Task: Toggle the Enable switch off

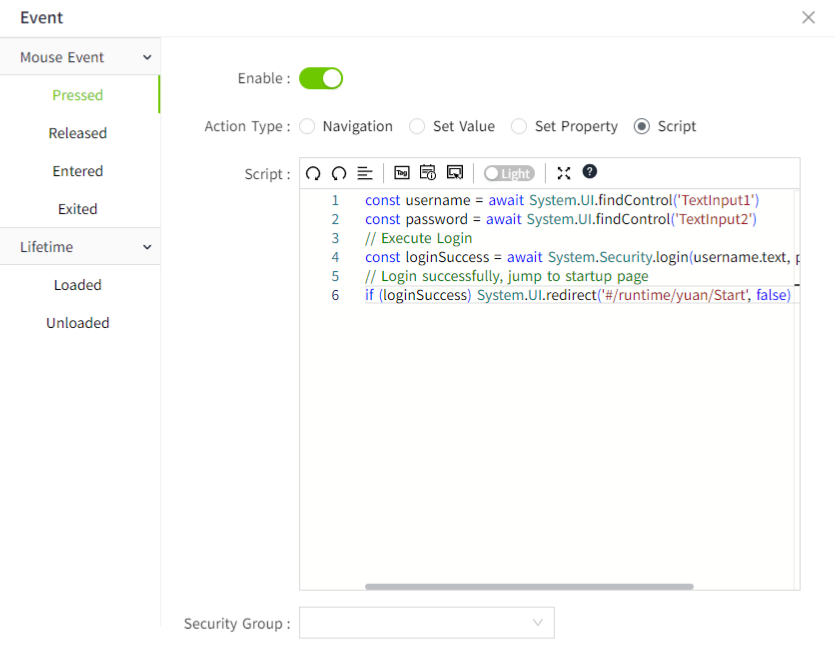Action: (x=321, y=78)
